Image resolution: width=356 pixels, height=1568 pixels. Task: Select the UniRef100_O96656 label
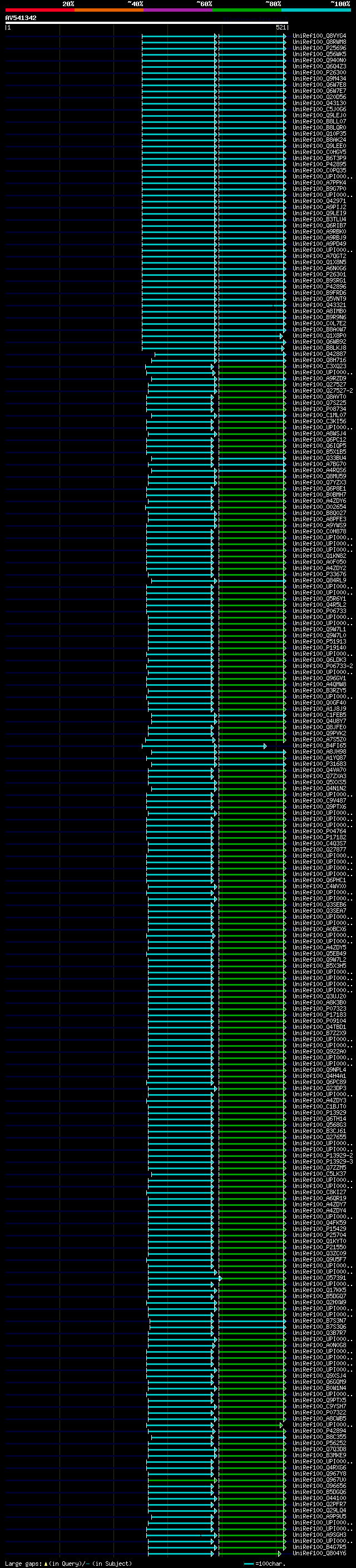(x=319, y=1486)
